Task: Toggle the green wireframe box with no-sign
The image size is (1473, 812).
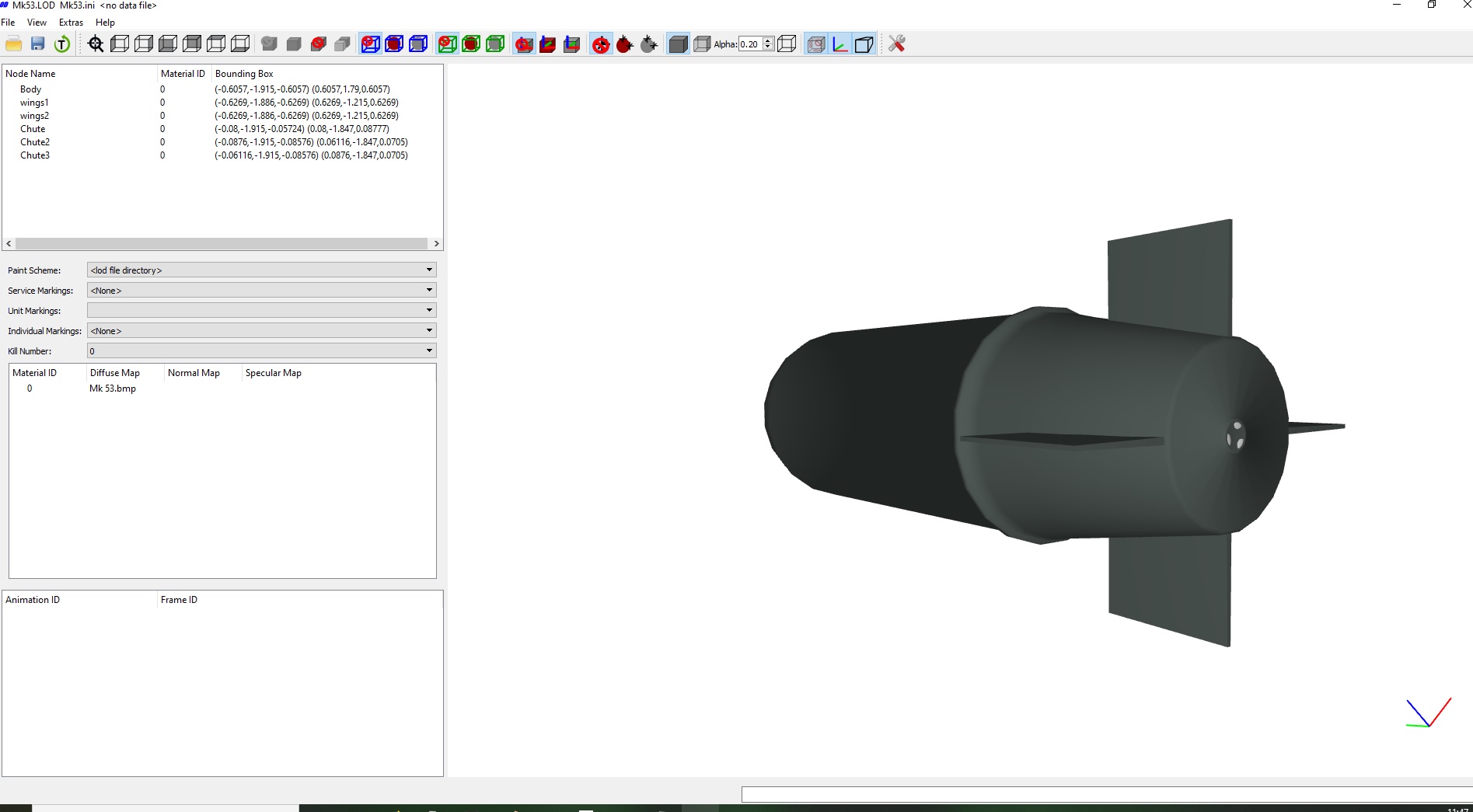Action: point(448,44)
